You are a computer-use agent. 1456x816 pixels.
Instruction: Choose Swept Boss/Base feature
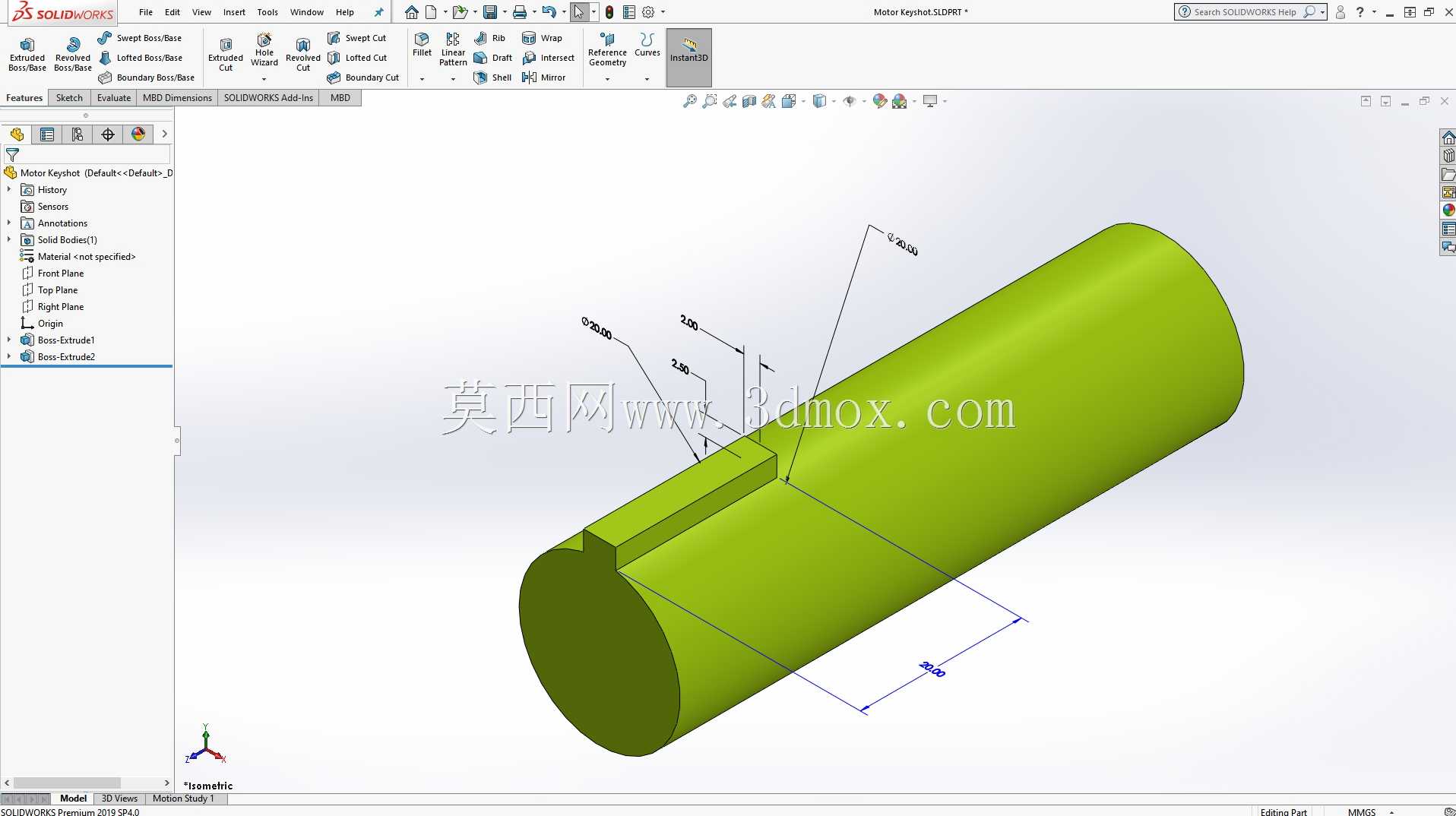pos(140,38)
